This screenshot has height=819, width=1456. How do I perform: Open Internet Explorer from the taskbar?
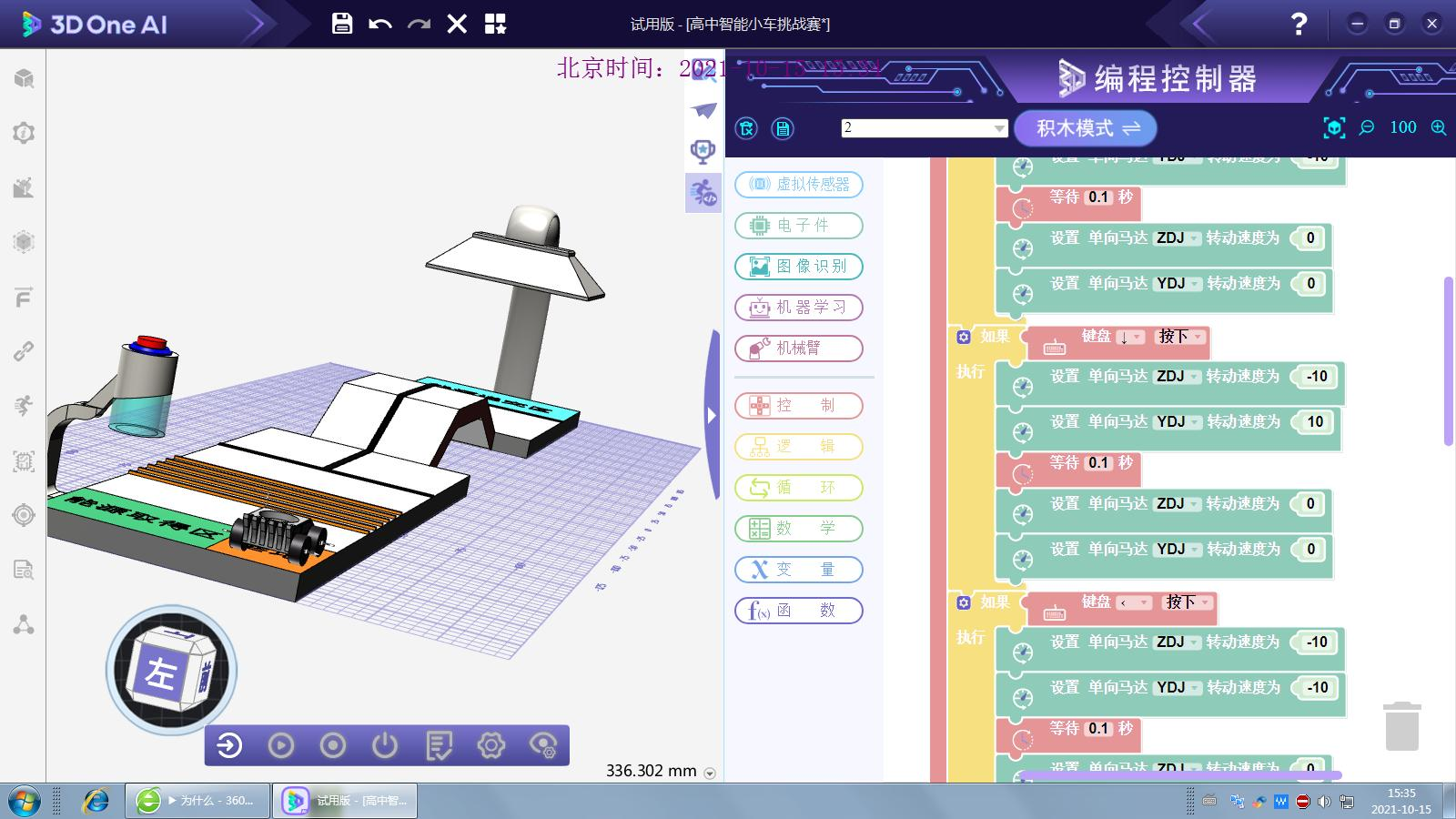[96, 801]
